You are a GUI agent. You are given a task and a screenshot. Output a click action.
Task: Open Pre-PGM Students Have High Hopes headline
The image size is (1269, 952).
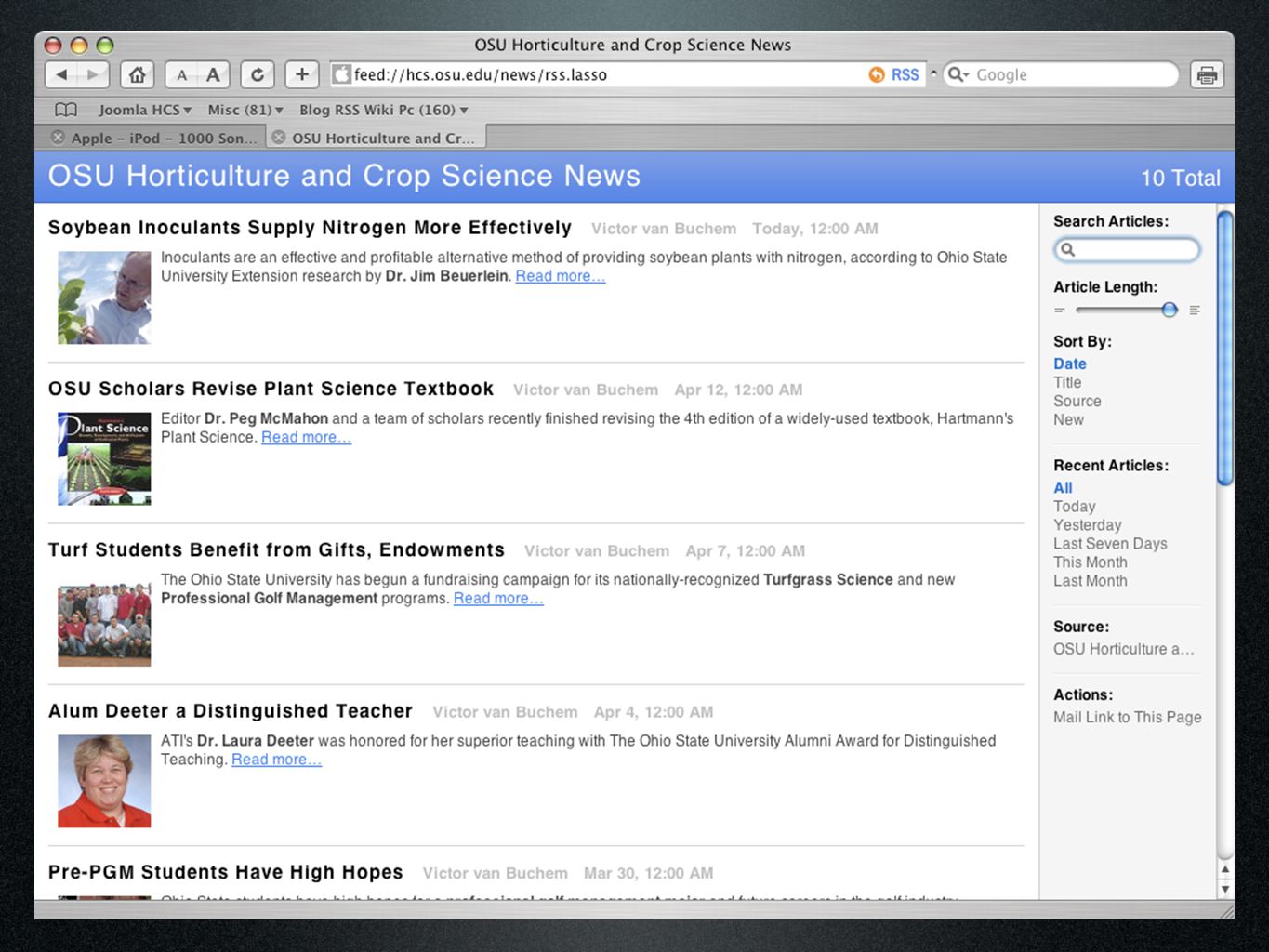(225, 872)
